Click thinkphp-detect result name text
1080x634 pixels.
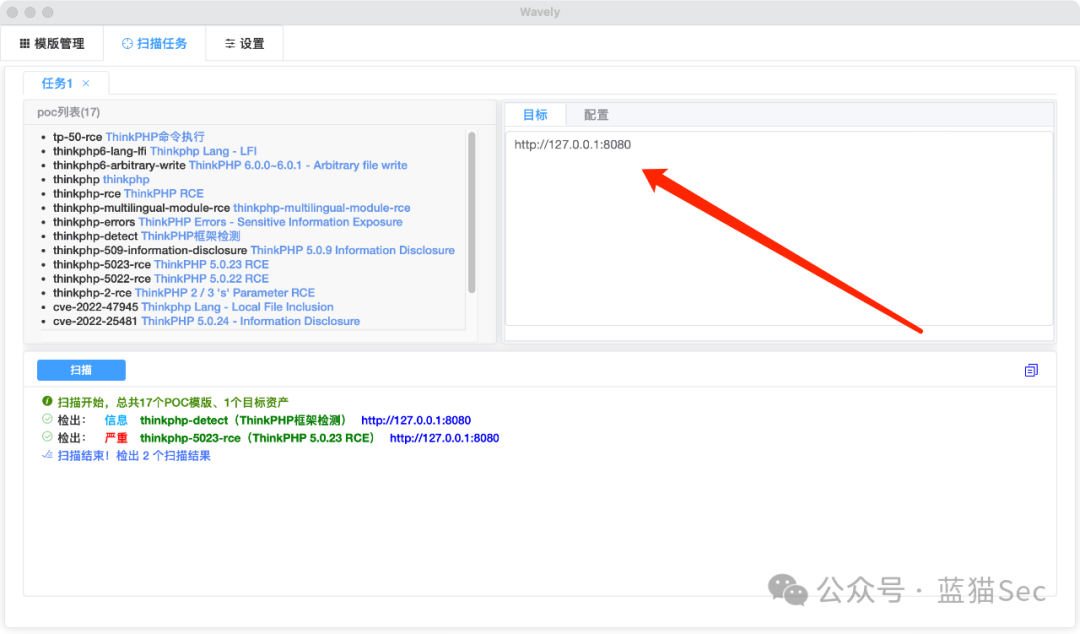[243, 420]
